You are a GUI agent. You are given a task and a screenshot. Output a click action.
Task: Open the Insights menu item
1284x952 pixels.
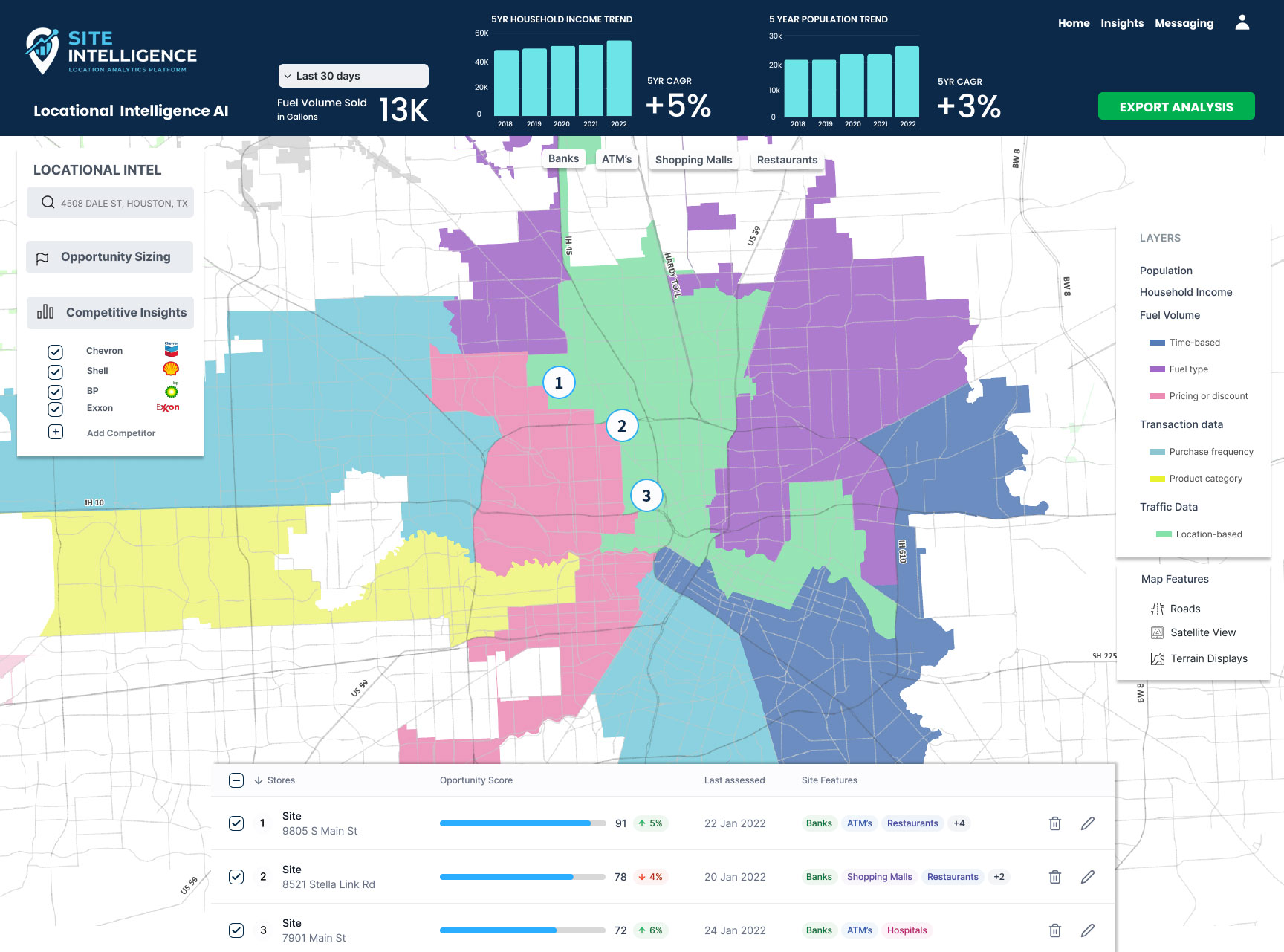1122,23
